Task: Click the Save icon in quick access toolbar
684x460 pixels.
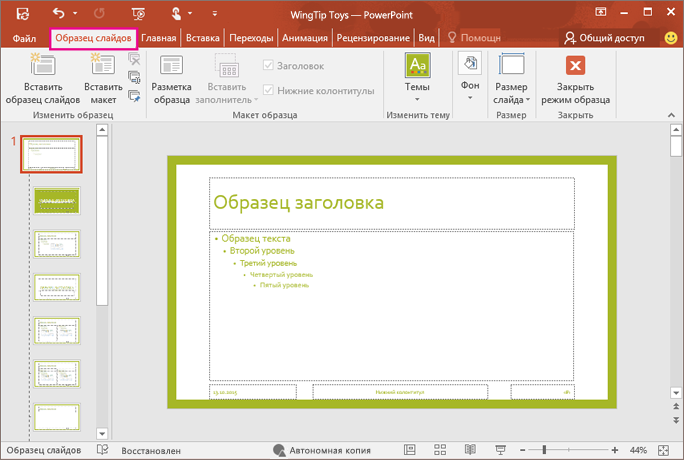Action: (x=22, y=14)
